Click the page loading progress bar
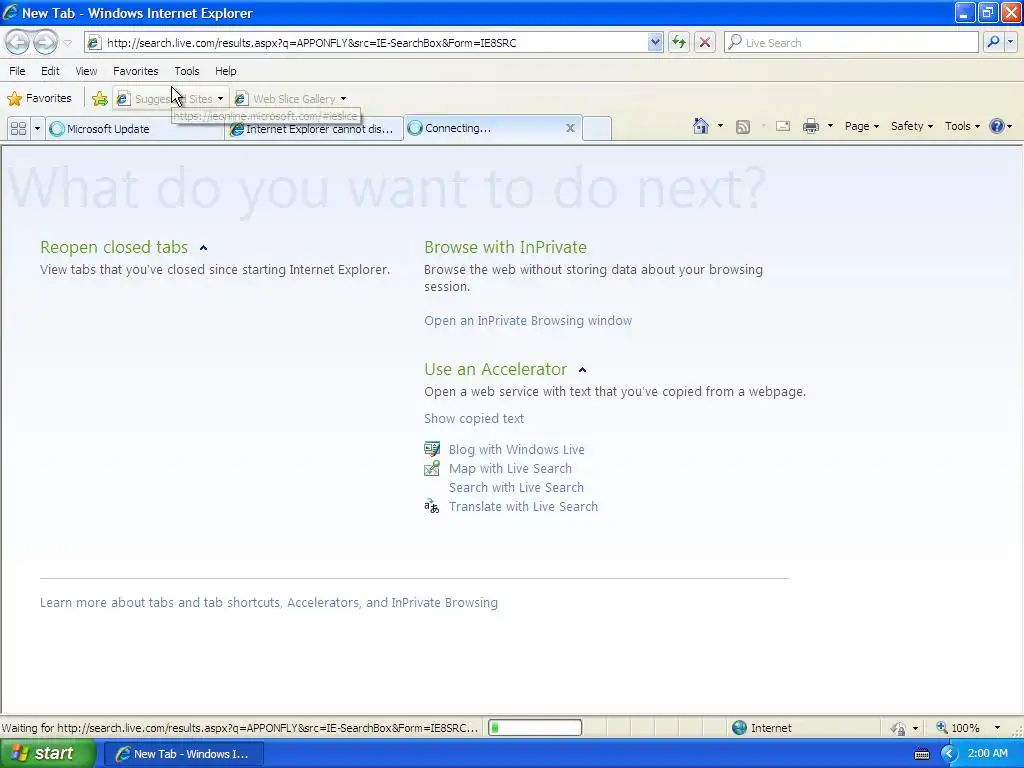The width and height of the screenshot is (1024, 768). (x=535, y=728)
